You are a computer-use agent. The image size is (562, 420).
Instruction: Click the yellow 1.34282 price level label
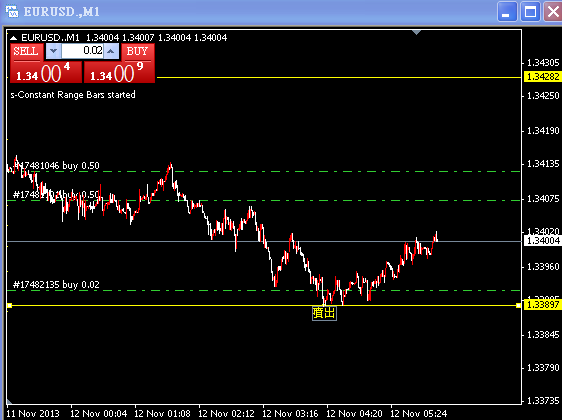543,77
